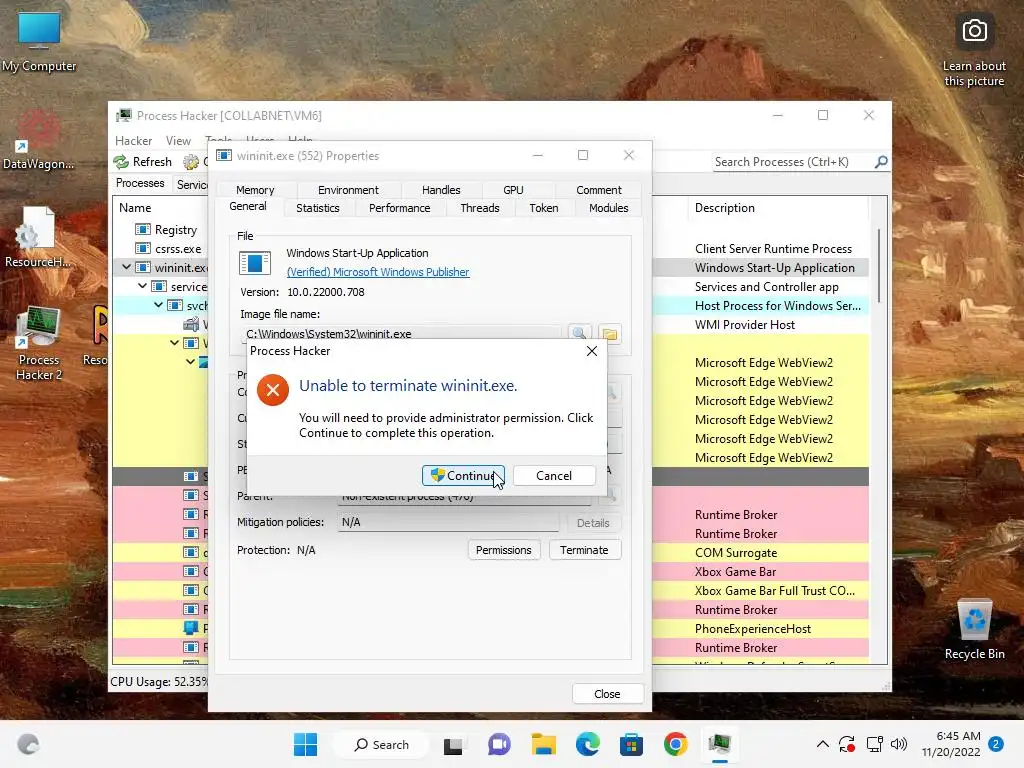The height and width of the screenshot is (768, 1024).
Task: Open Microsoft Store from the taskbar
Action: pos(632,744)
